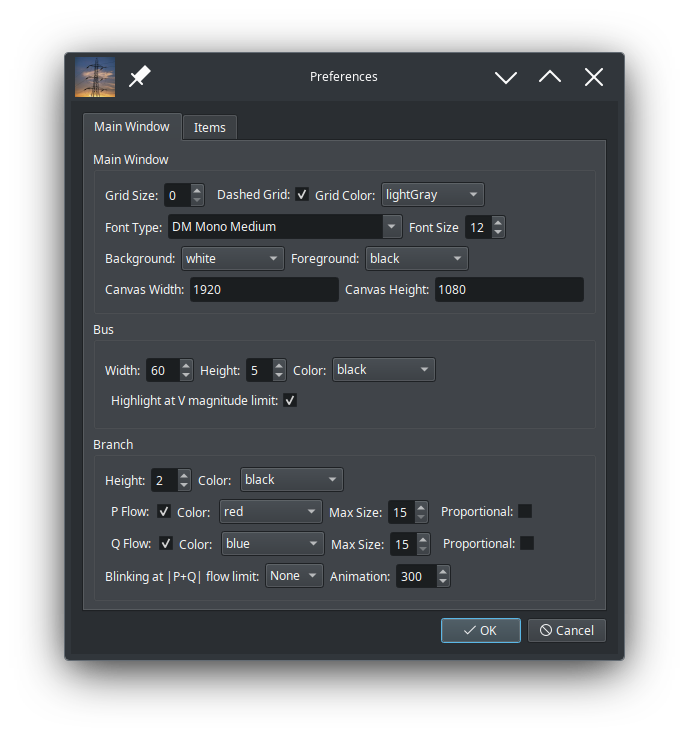Toggle the Dashed Grid checkbox
The height and width of the screenshot is (737, 689).
[x=302, y=195]
